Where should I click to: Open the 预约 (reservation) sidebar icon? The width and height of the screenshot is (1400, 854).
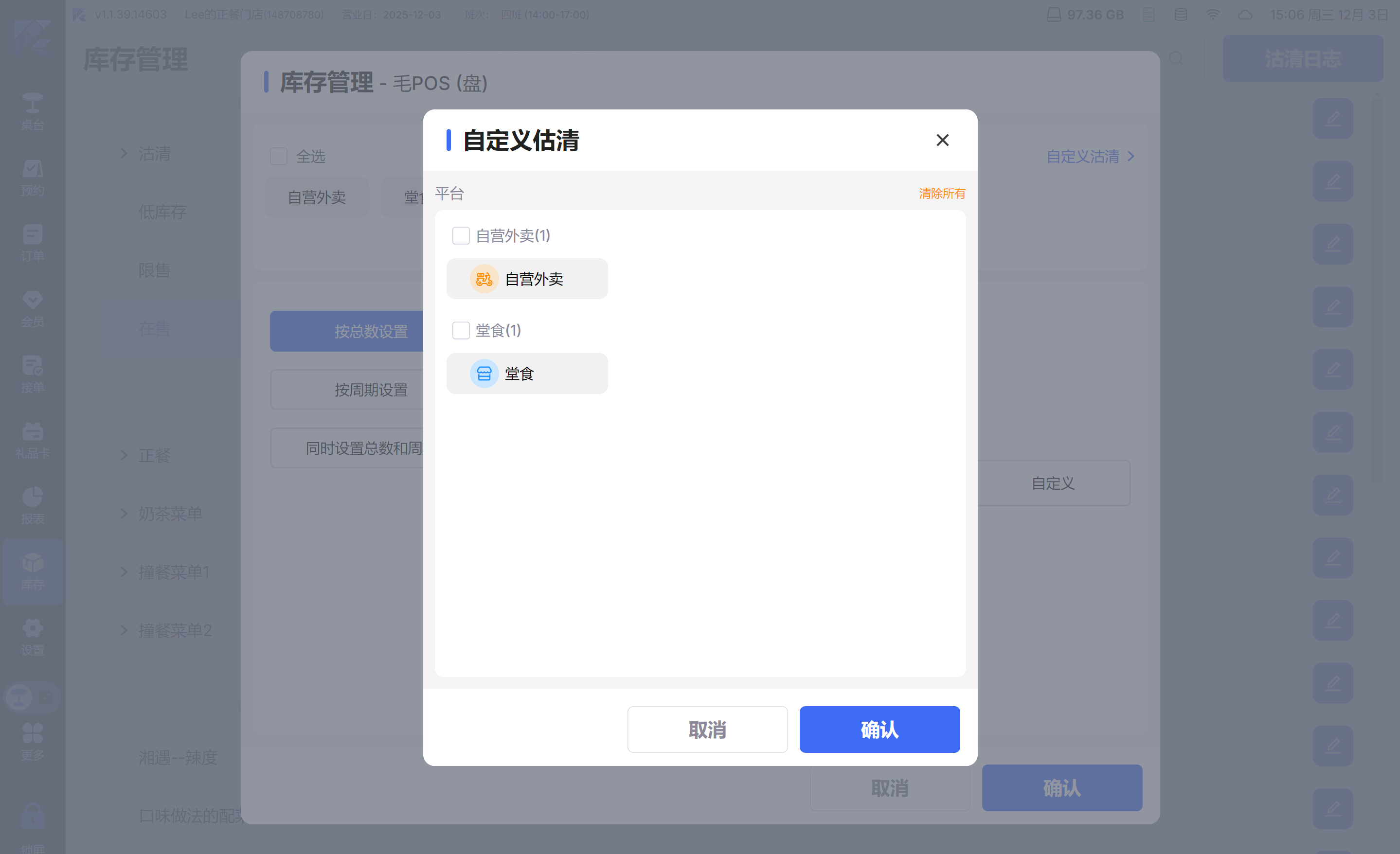pos(33,178)
